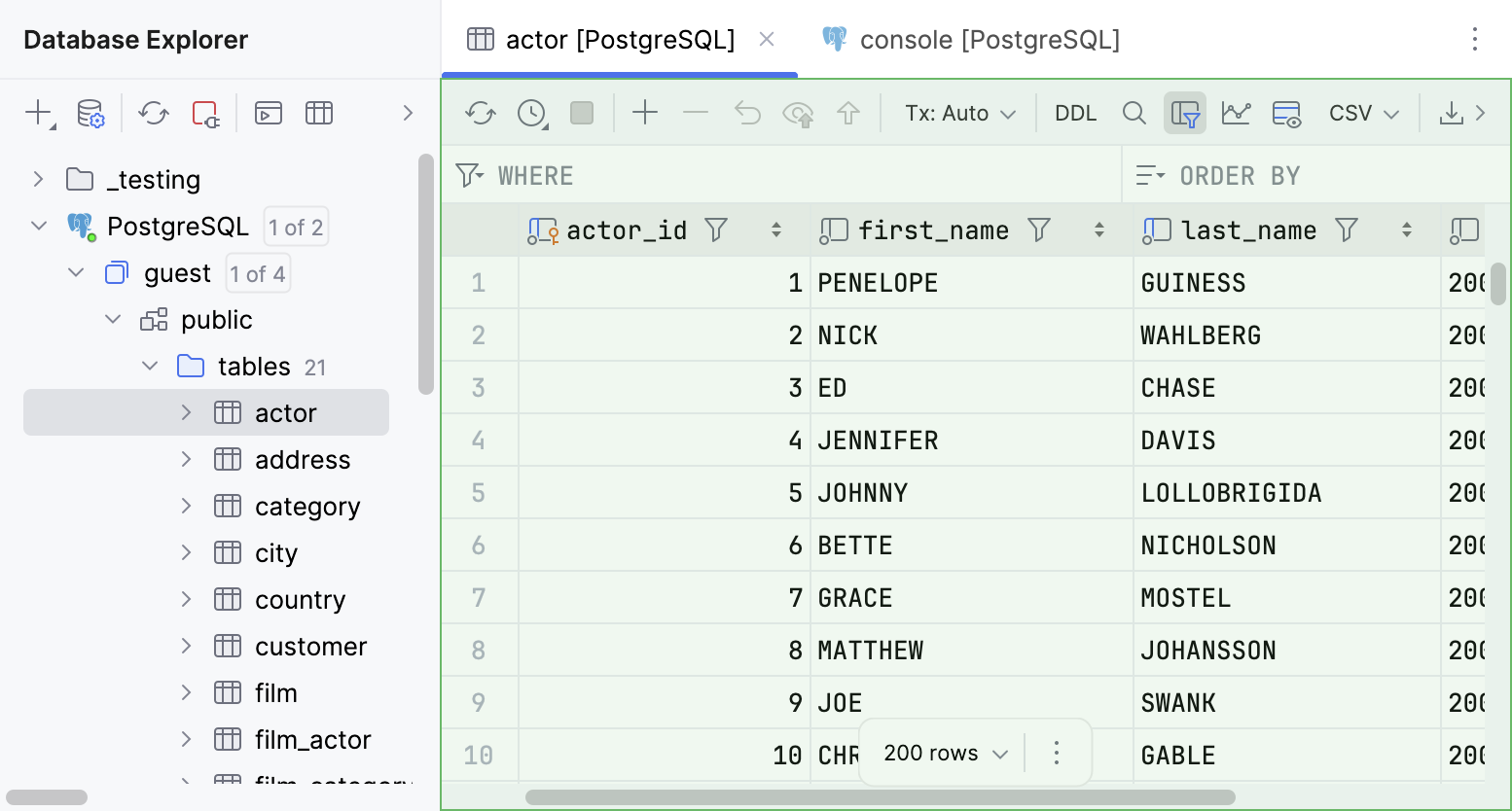The image size is (1512, 811).
Task: Add a new row to the table
Action: (644, 113)
